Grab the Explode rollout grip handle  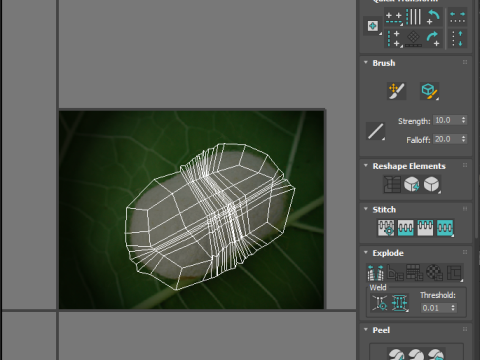(465, 252)
